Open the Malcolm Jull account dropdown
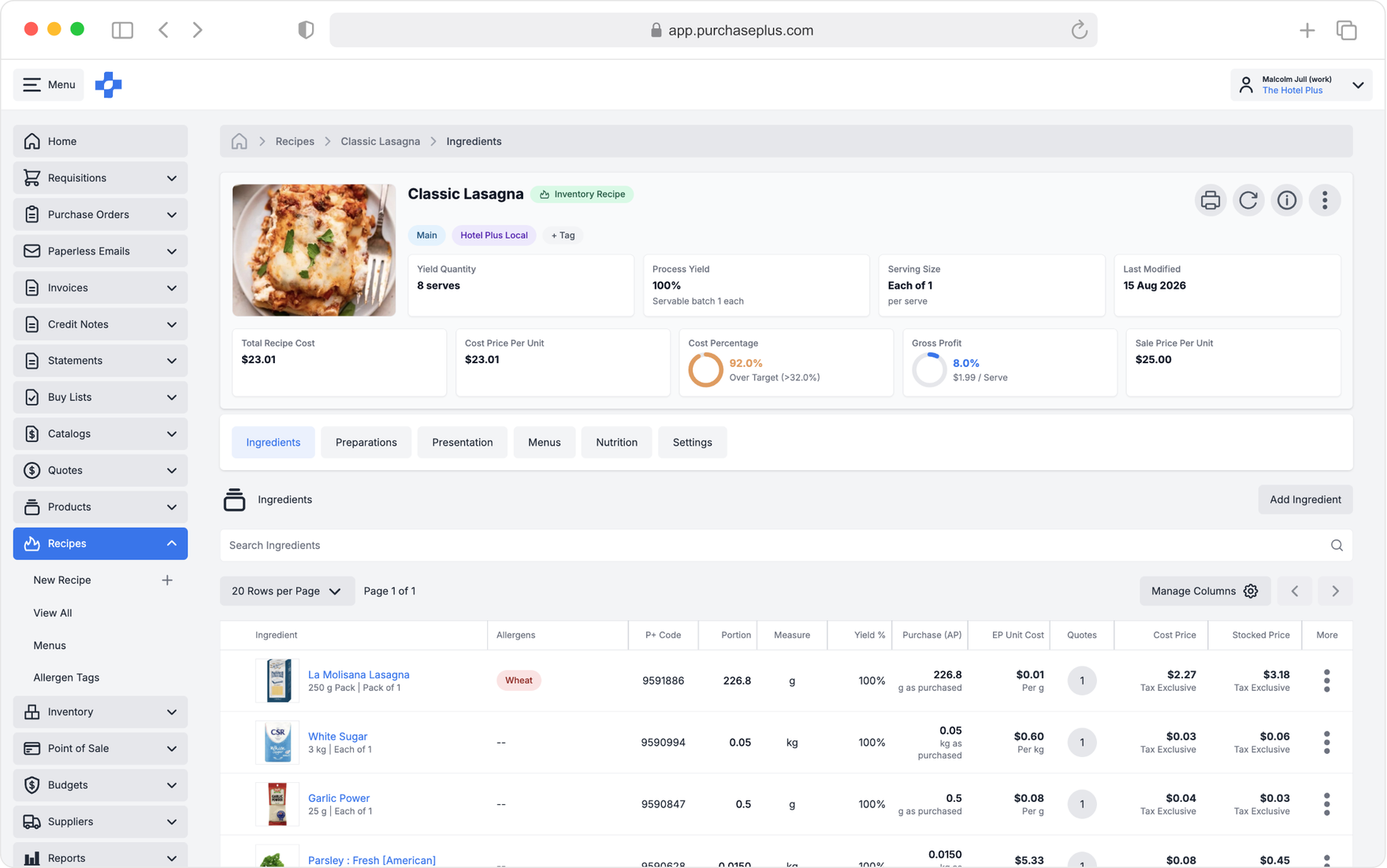This screenshot has width=1387, height=868. (1301, 84)
